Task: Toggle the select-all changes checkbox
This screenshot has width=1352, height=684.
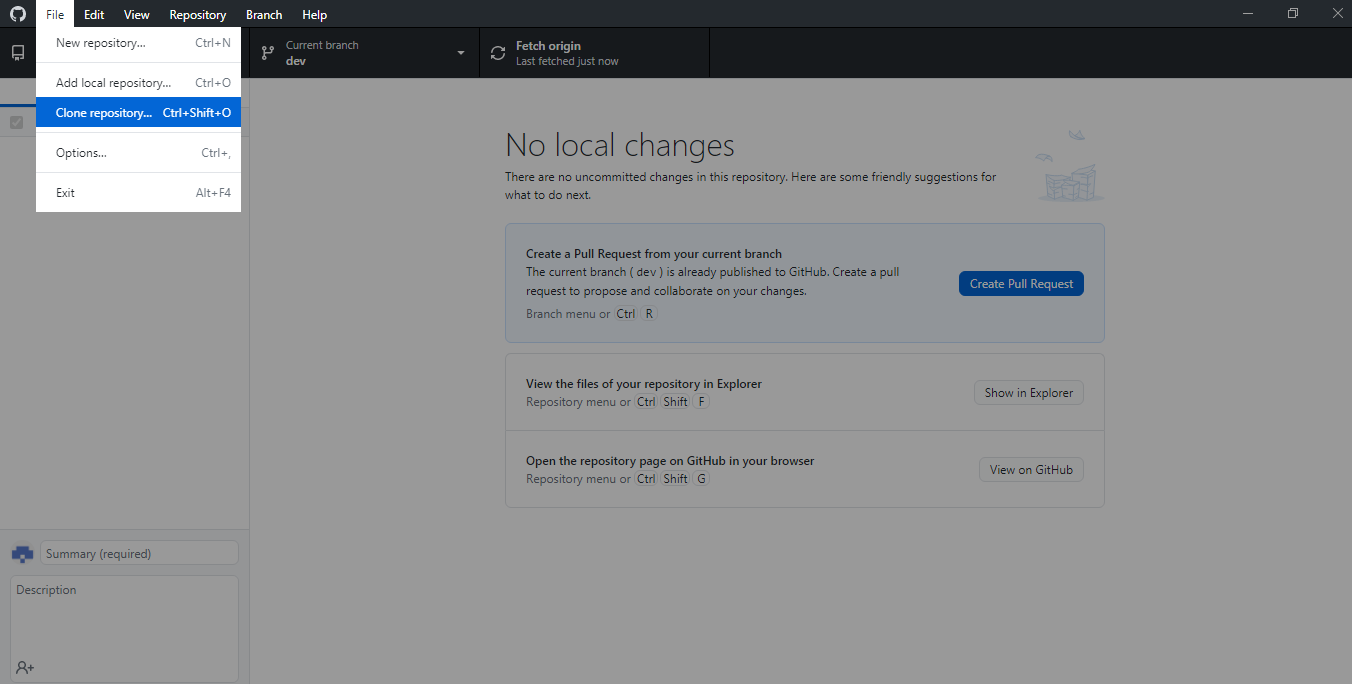Action: 16,123
